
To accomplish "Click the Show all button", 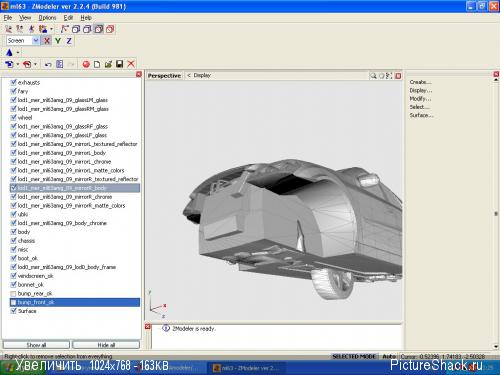I will coord(36,345).
